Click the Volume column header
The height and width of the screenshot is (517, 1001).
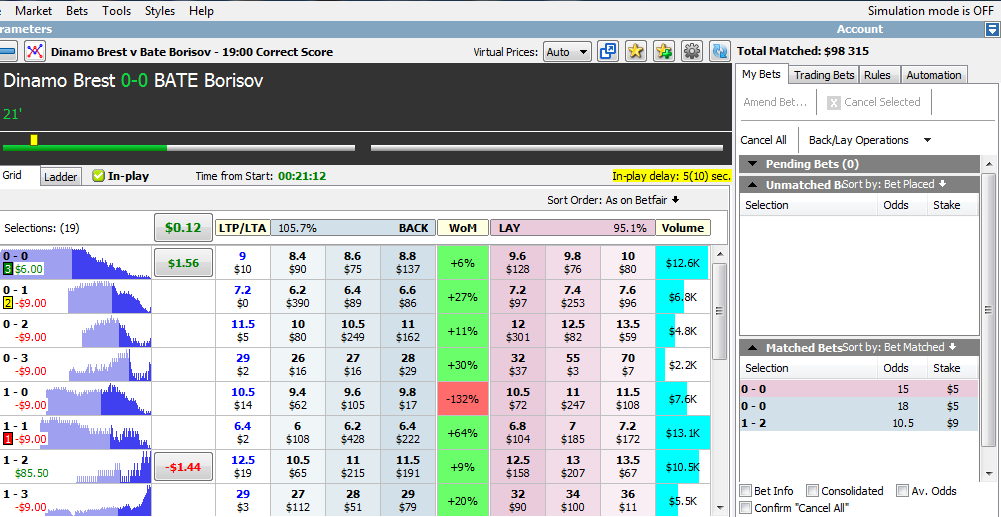point(683,228)
